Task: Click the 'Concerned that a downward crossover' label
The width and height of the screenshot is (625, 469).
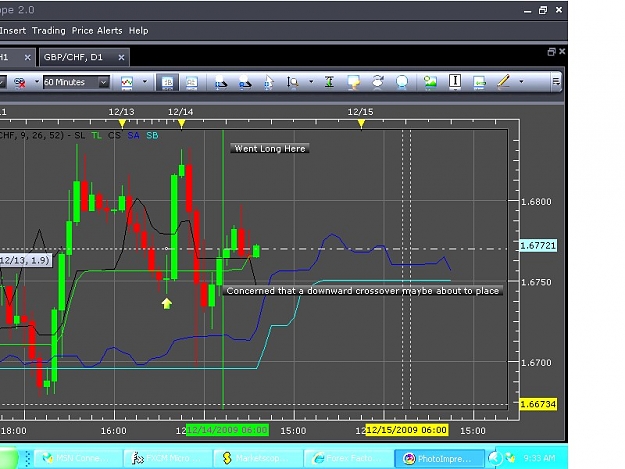Action: pos(362,291)
